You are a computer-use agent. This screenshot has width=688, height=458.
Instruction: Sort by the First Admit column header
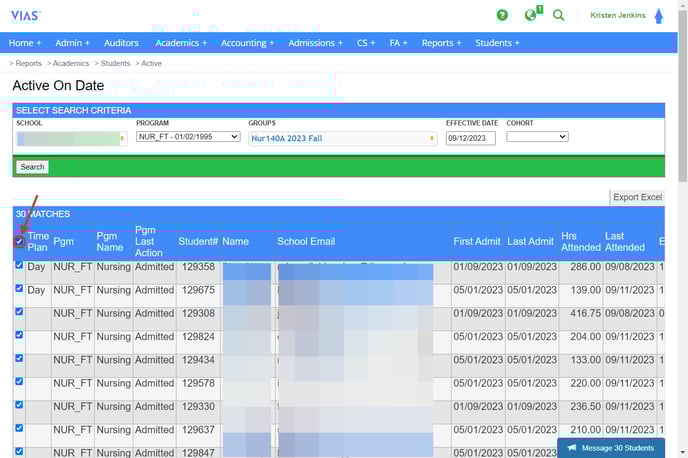pos(477,241)
